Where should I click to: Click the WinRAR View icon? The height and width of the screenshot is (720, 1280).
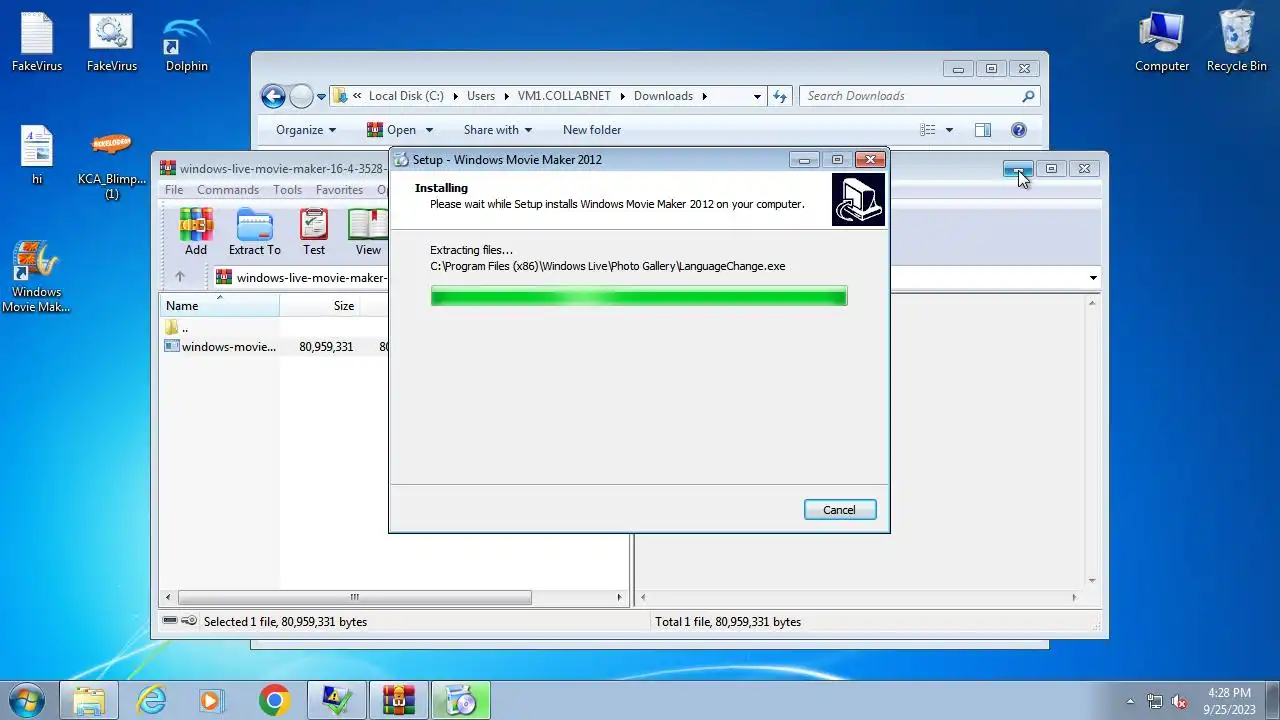(367, 232)
